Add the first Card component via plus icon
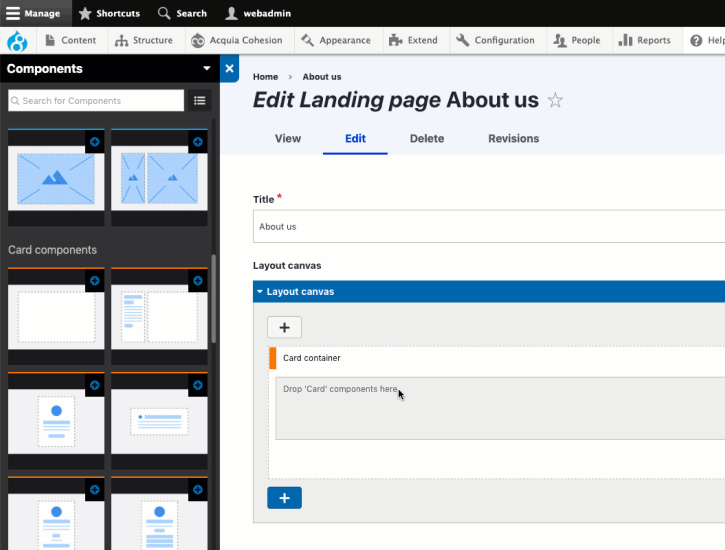This screenshot has width=725, height=550. click(x=95, y=281)
